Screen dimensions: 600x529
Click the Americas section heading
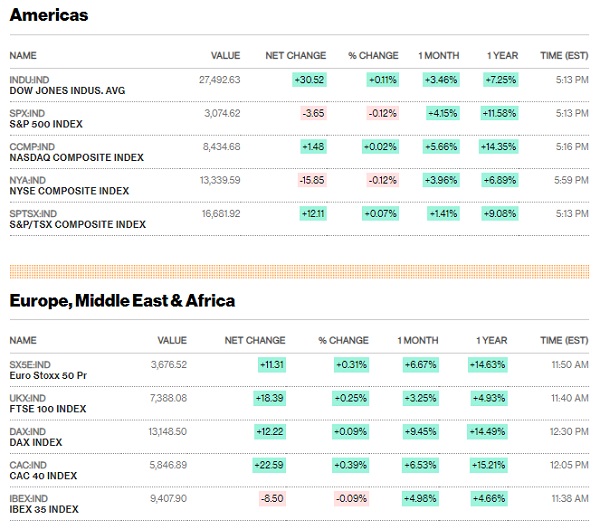[49, 15]
